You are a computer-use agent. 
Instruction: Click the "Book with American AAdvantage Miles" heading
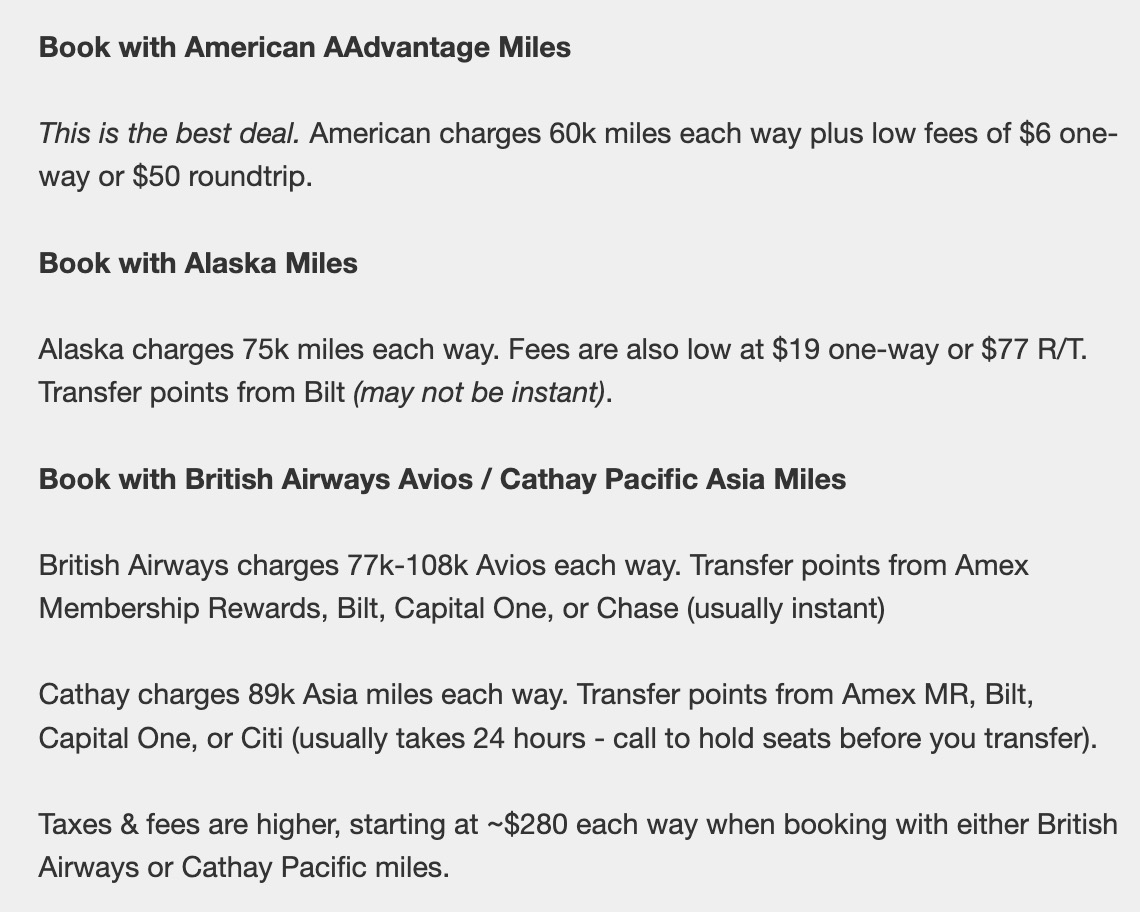(x=304, y=47)
